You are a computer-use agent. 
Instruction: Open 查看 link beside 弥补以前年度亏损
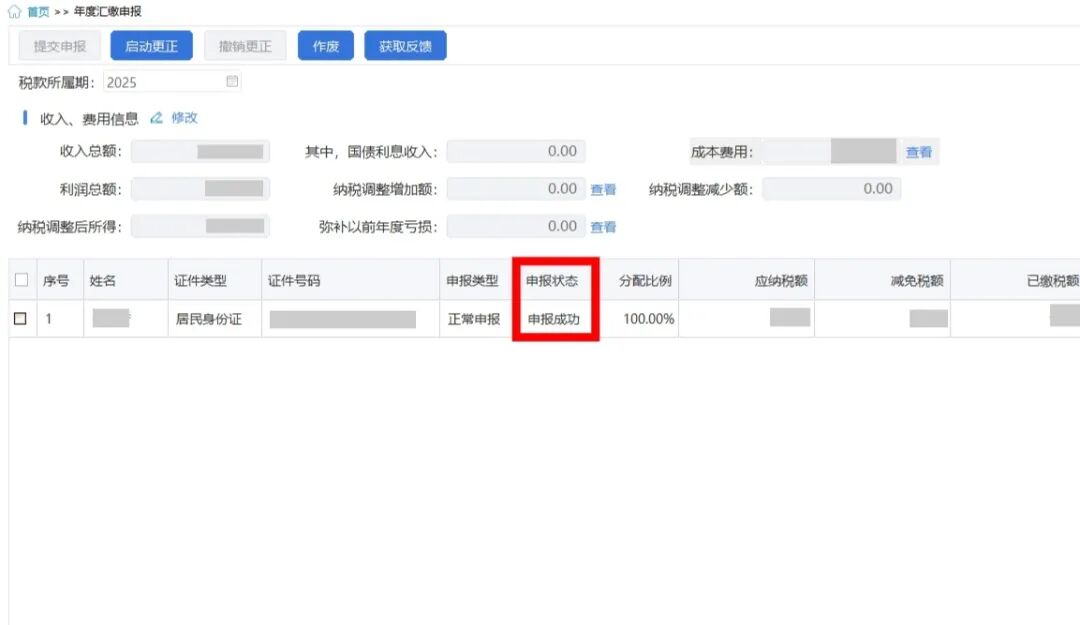603,227
